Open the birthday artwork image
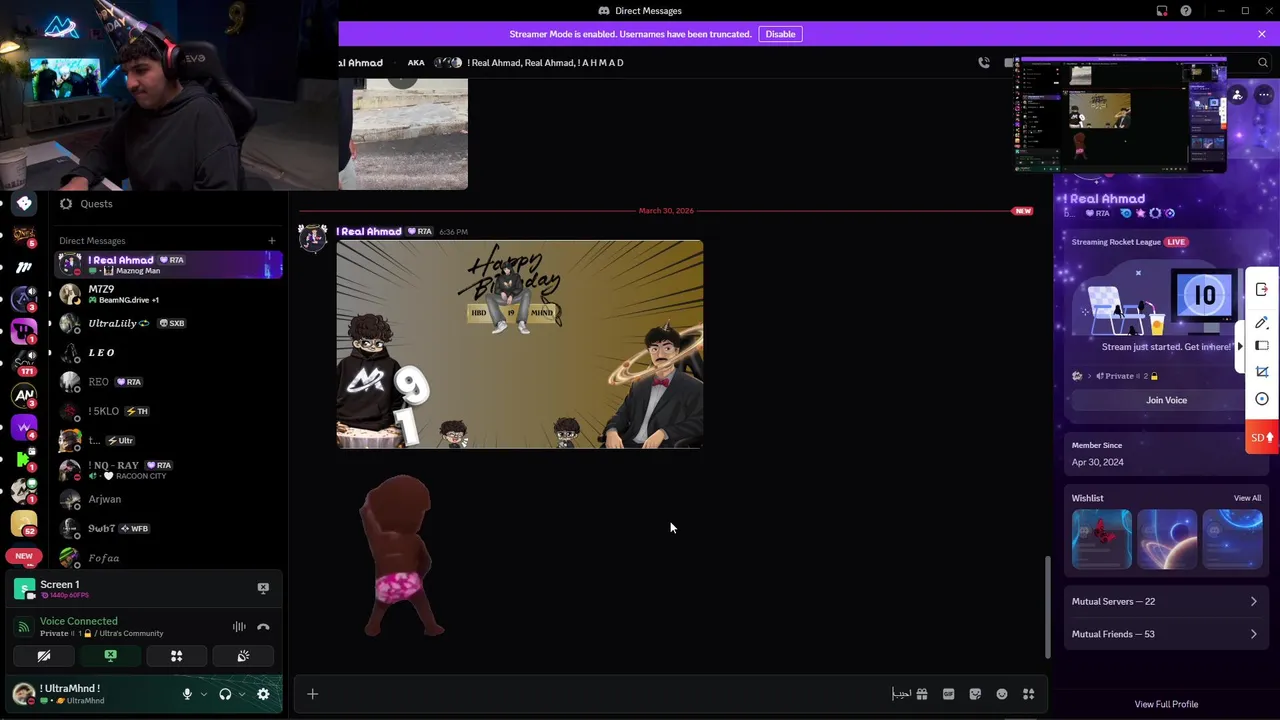 click(x=520, y=344)
